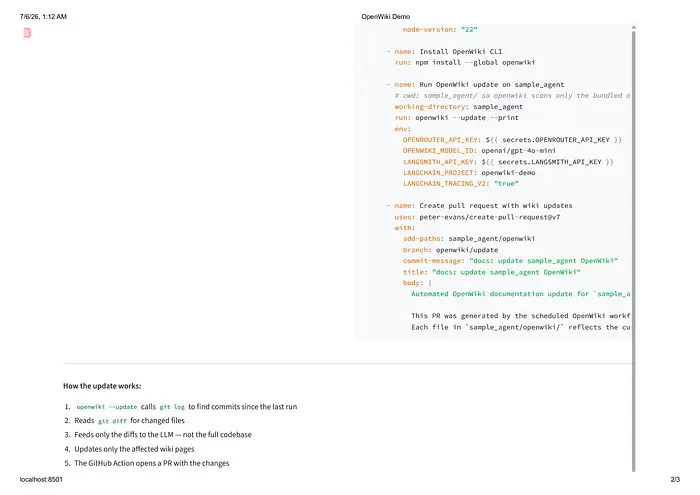Click the scroll-up arrow of the code block
Viewport: 700px width, 495px height.
[633, 28]
